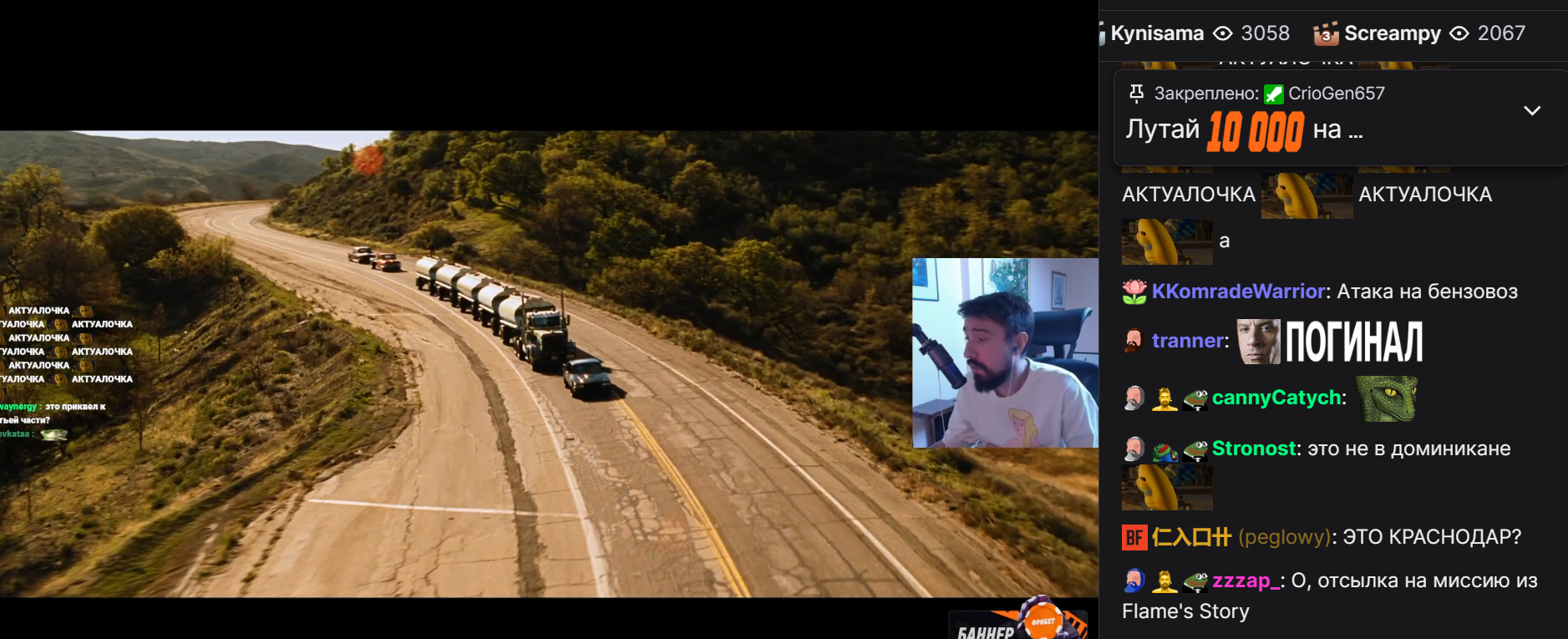The width and height of the screenshot is (1568, 639).
Task: Click cannyCatych's frog badge
Action: point(1195,399)
